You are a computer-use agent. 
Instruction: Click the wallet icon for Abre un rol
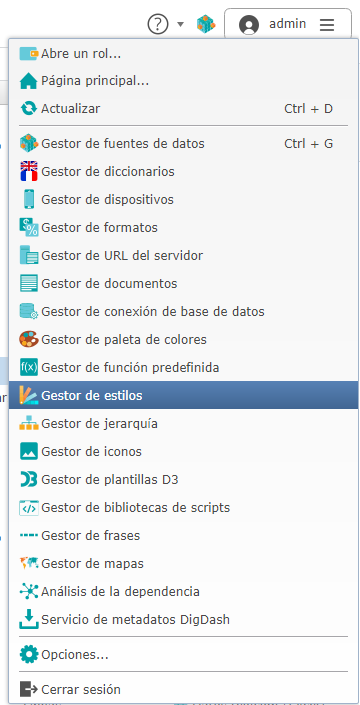click(29, 54)
